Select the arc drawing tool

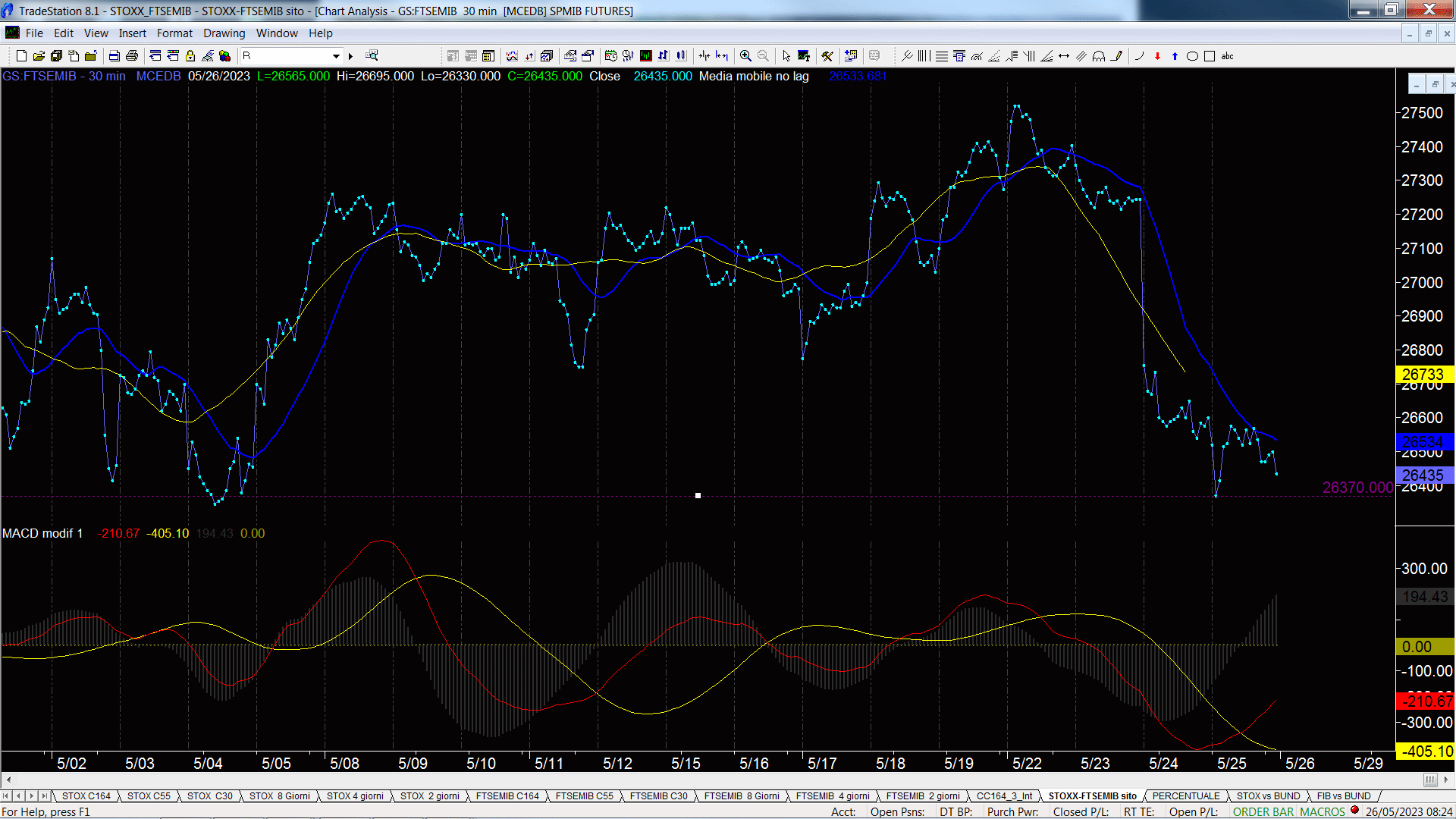click(1139, 56)
